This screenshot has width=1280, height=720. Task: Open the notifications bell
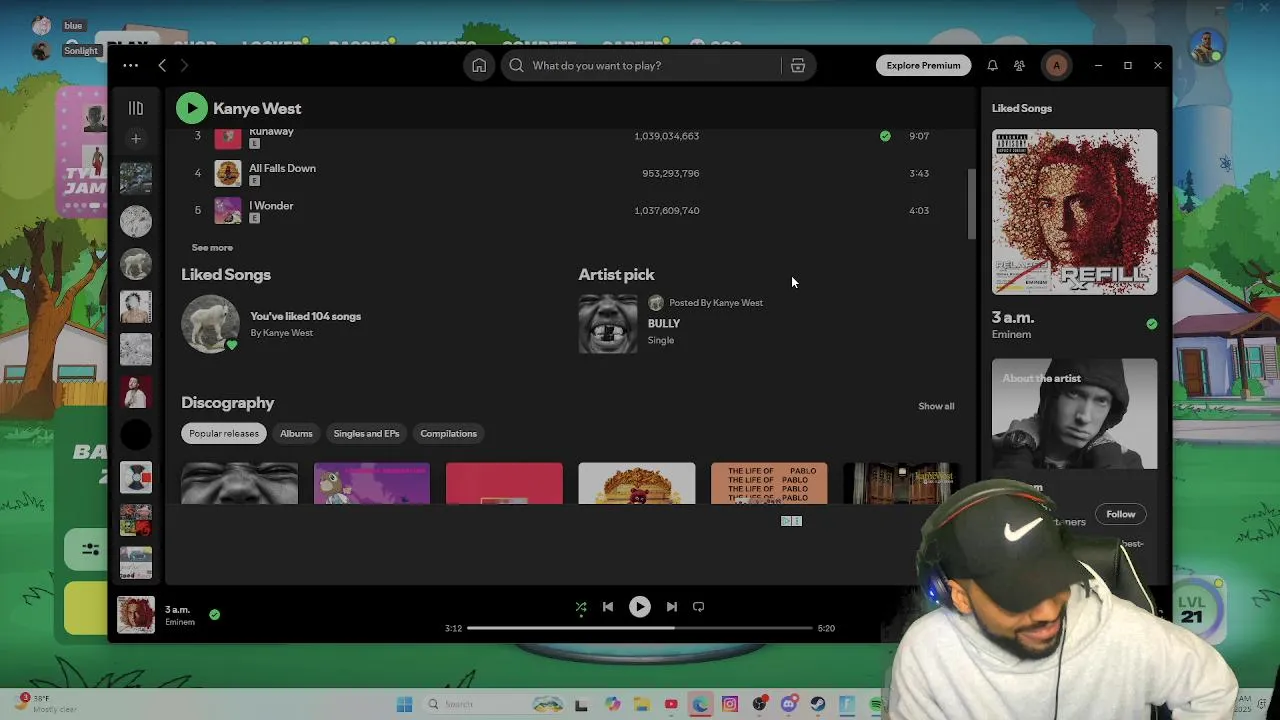(x=992, y=65)
